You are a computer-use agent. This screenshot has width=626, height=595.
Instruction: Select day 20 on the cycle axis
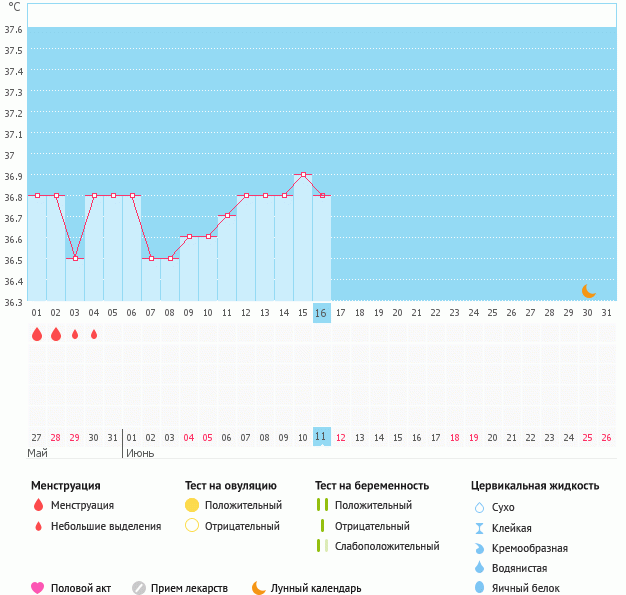(397, 313)
